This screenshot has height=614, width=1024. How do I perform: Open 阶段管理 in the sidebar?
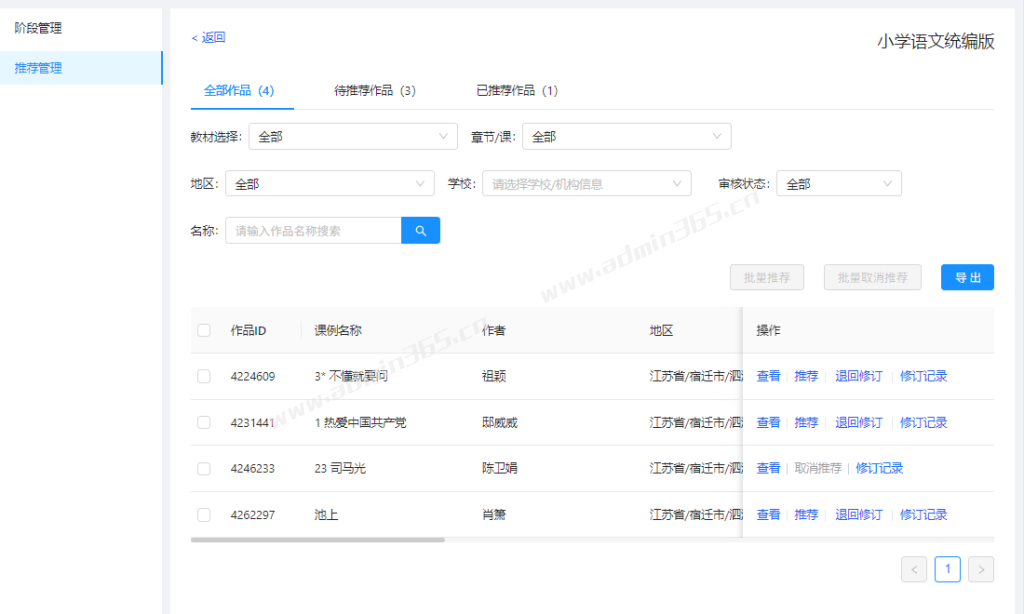point(38,28)
